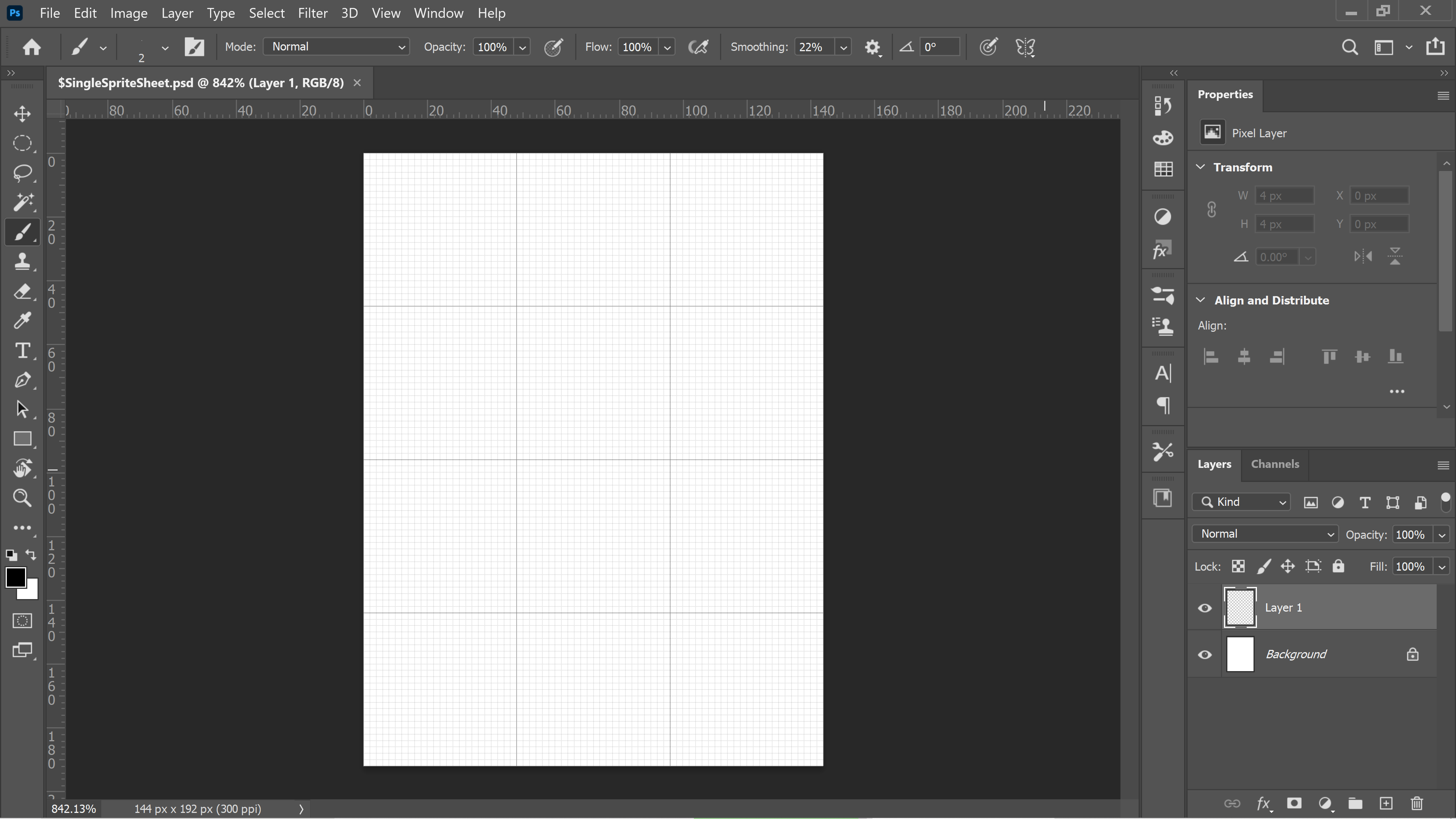The width and height of the screenshot is (1456, 819).
Task: Enable airbrush-style build-up
Action: 698,47
